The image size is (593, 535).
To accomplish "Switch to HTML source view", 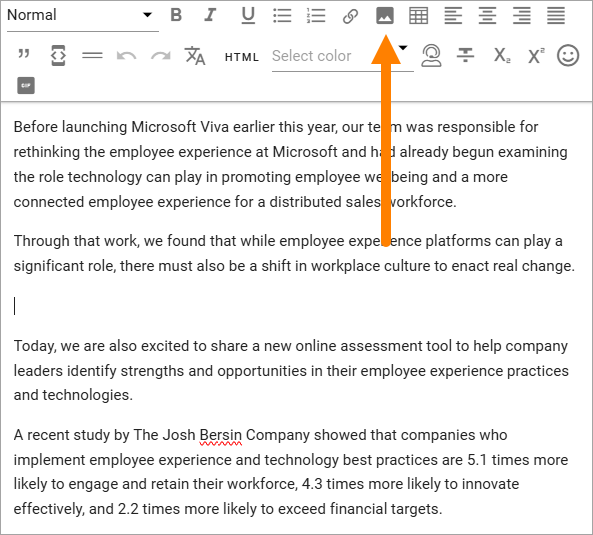I will point(242,57).
